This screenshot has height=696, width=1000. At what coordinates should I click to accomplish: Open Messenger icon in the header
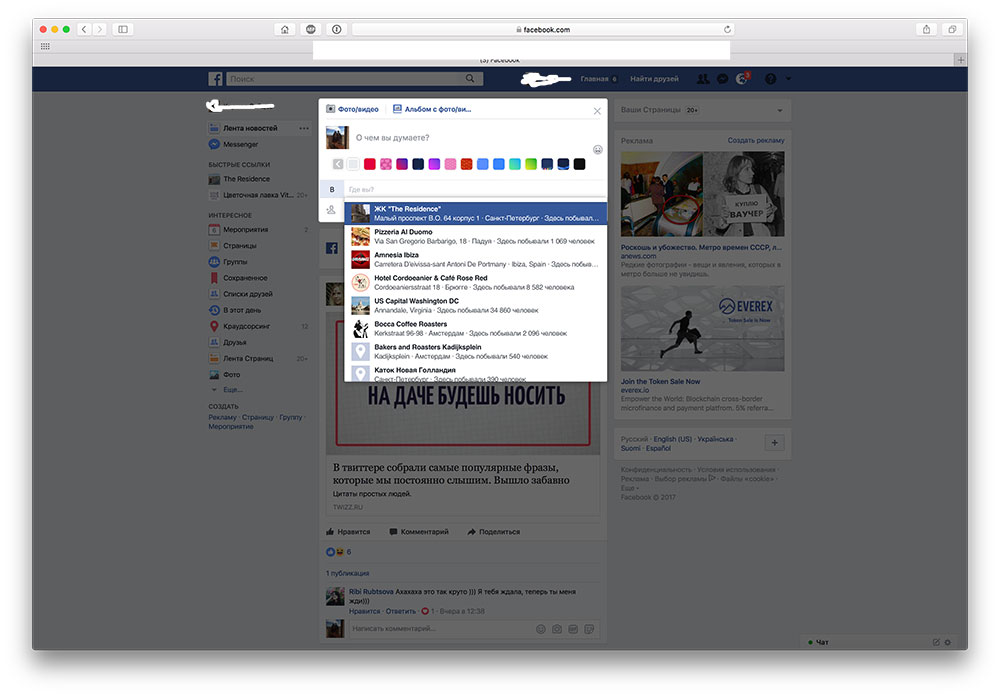click(723, 78)
